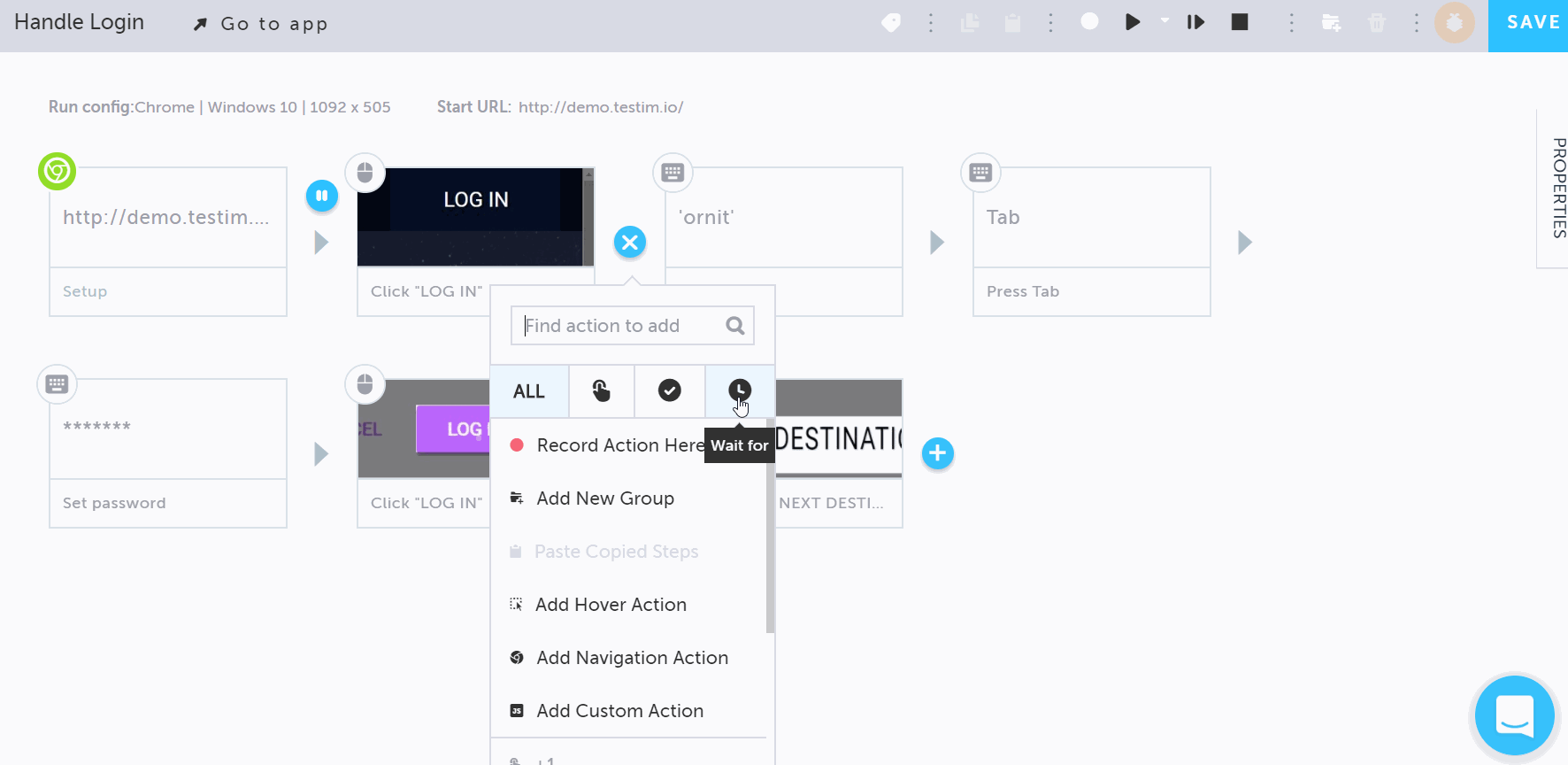Click the green Chrome setup step icon
The image size is (1568, 765).
coord(57,171)
